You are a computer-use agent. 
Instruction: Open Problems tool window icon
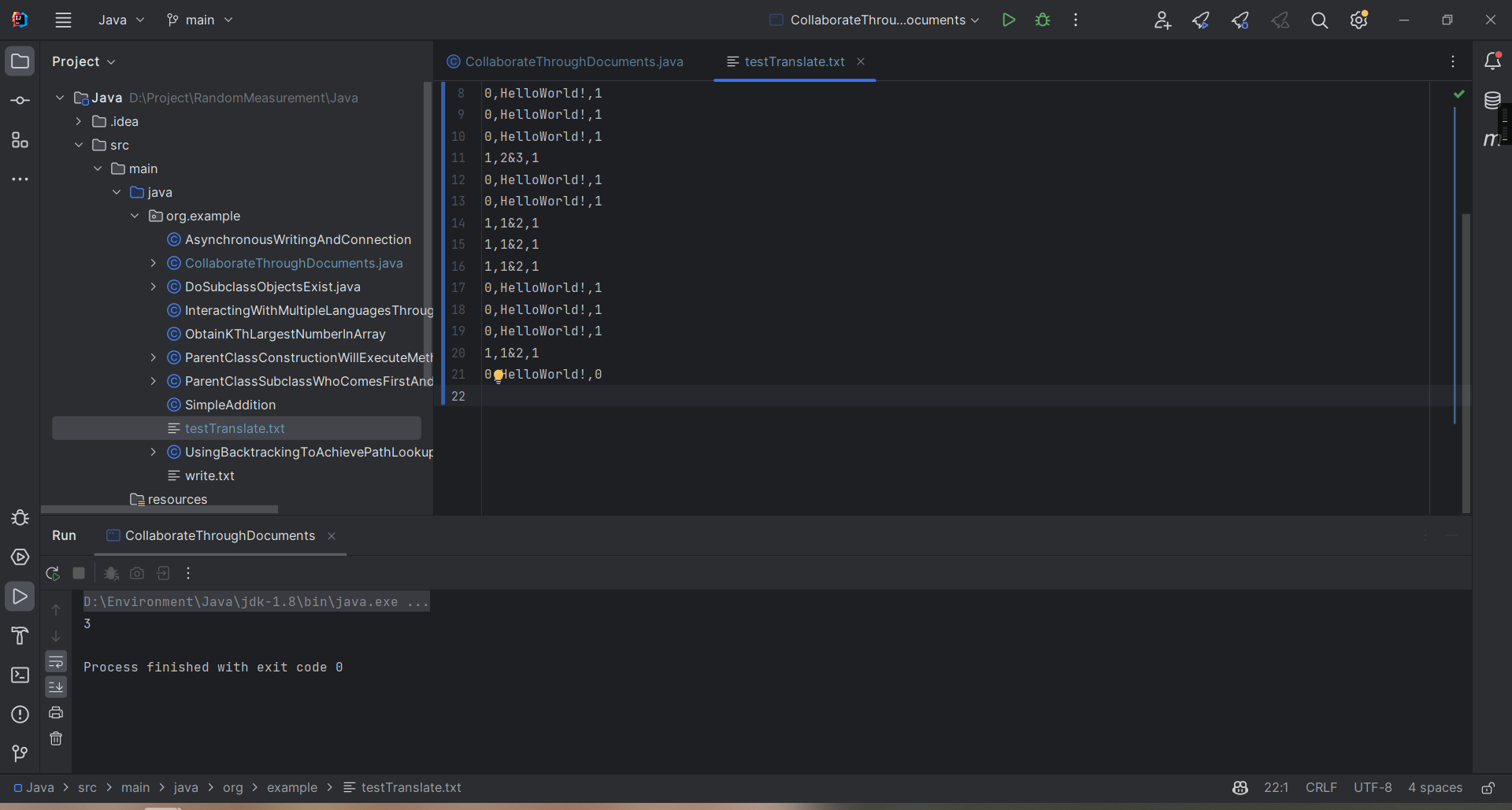20,715
